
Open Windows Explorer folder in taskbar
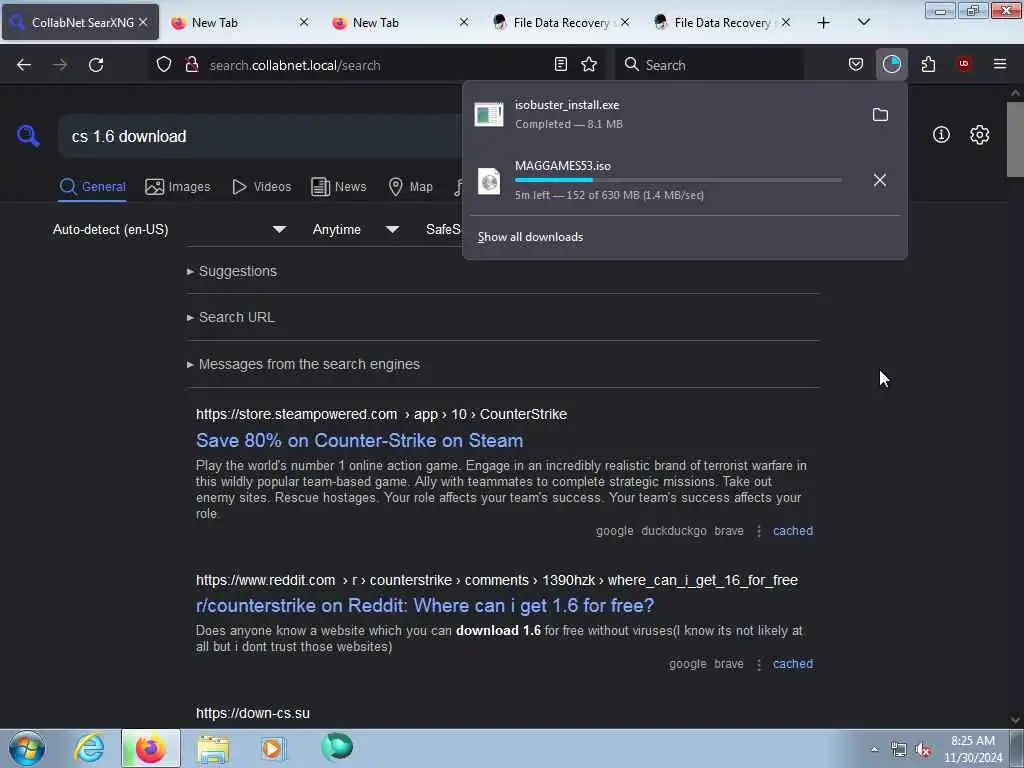tap(213, 748)
